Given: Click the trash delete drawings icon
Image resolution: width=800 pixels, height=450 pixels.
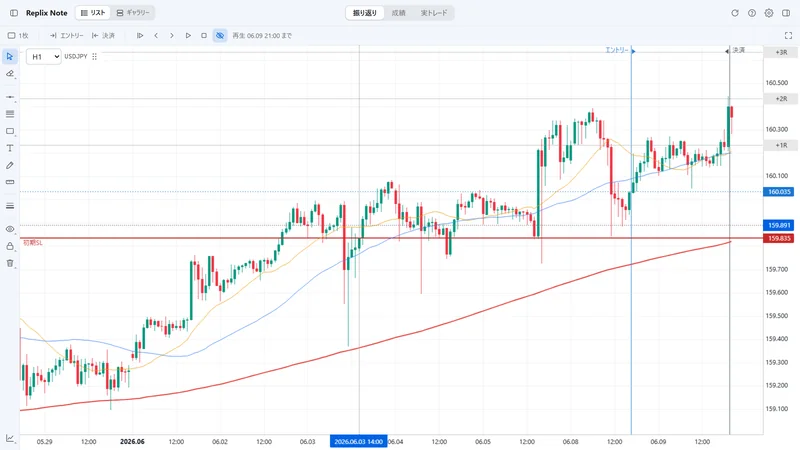Looking at the screenshot, I should tap(10, 263).
